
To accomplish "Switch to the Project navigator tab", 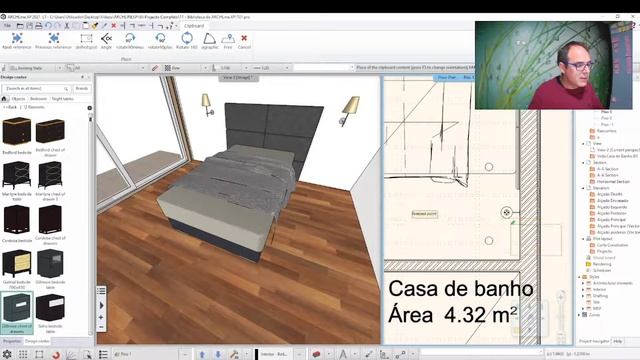I will (x=594, y=341).
